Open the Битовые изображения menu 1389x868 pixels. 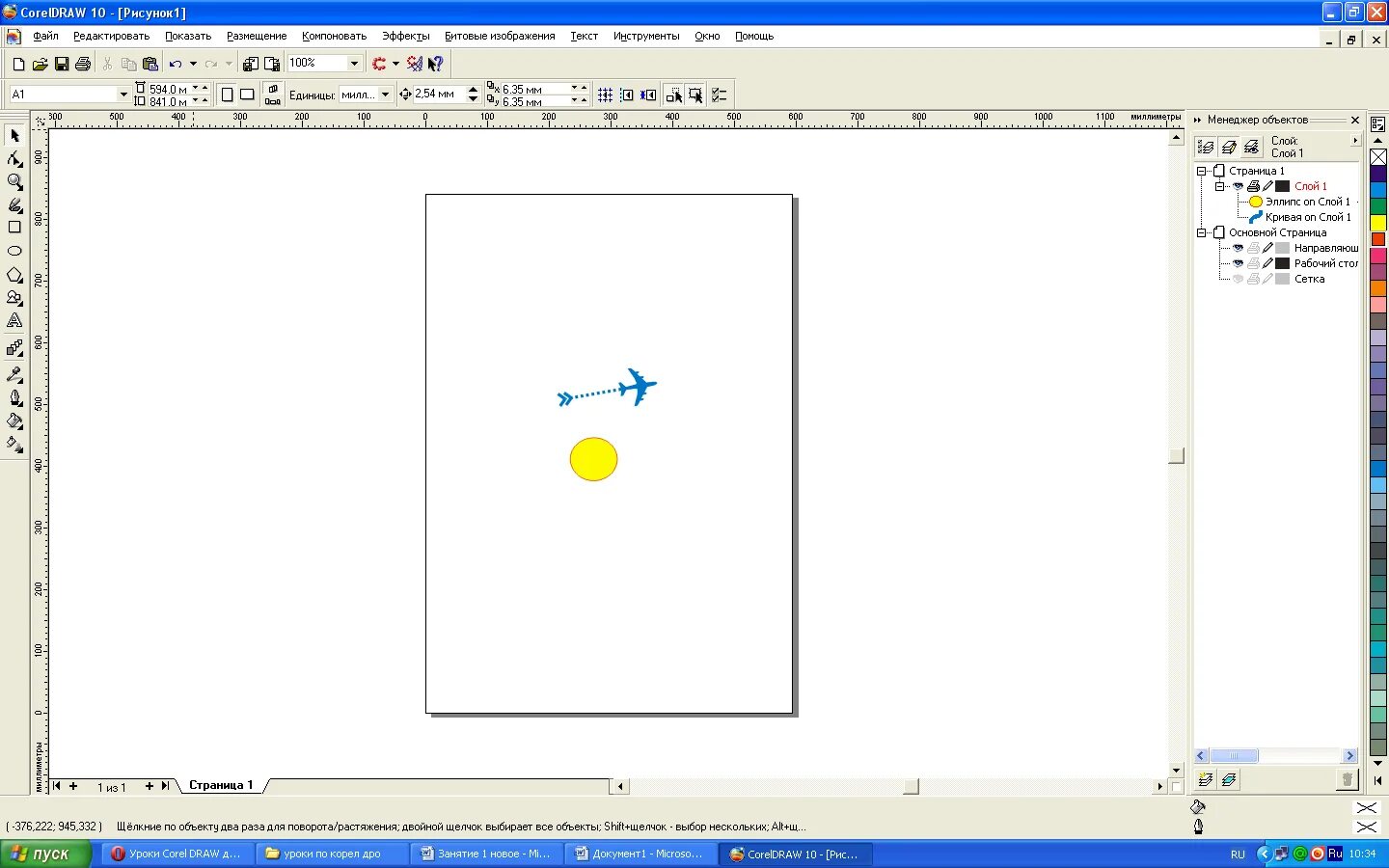[500, 36]
